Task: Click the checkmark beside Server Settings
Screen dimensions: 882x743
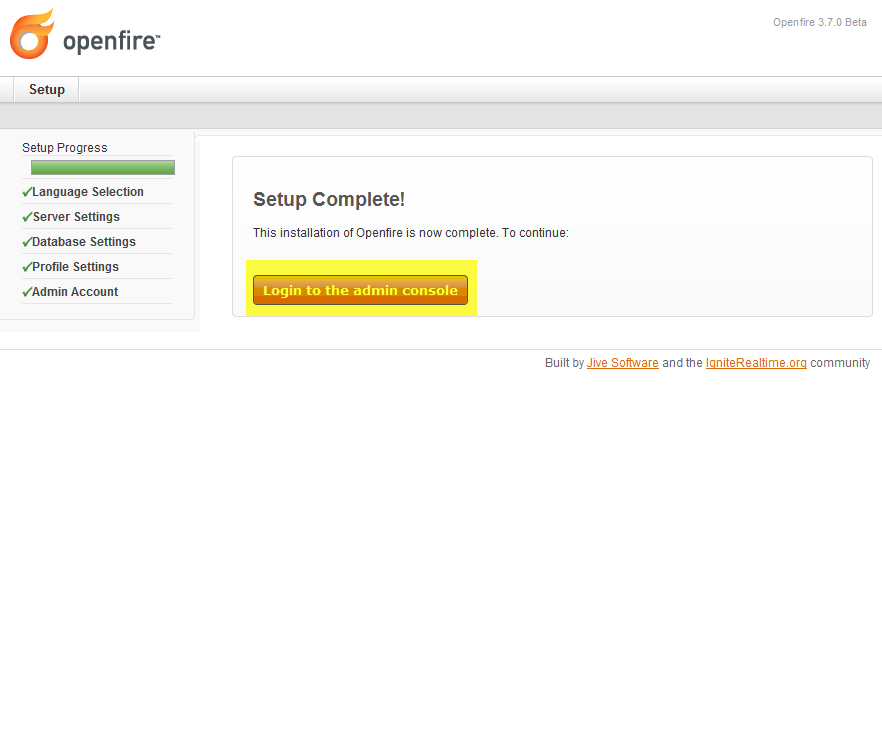Action: pyautogui.click(x=27, y=217)
